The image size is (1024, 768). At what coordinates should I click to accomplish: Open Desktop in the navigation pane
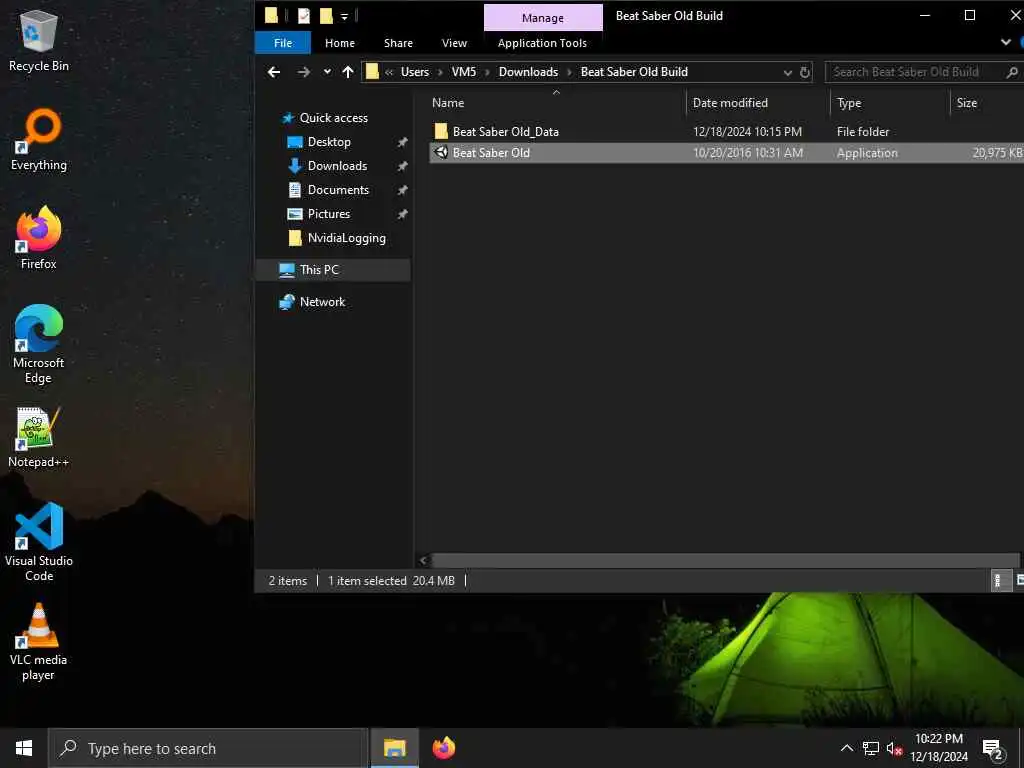pyautogui.click(x=328, y=142)
